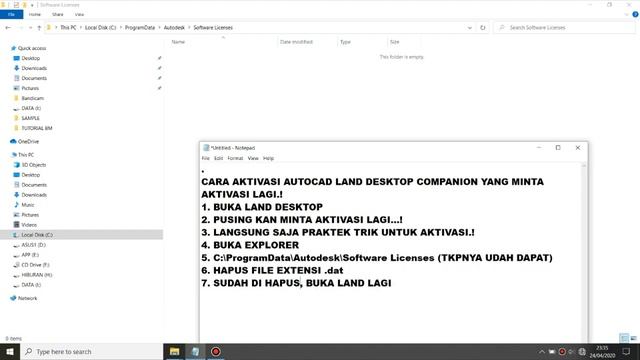Screen dimensions: 640x360
Task: Open Desktop under Quick access
Action: (31, 58)
